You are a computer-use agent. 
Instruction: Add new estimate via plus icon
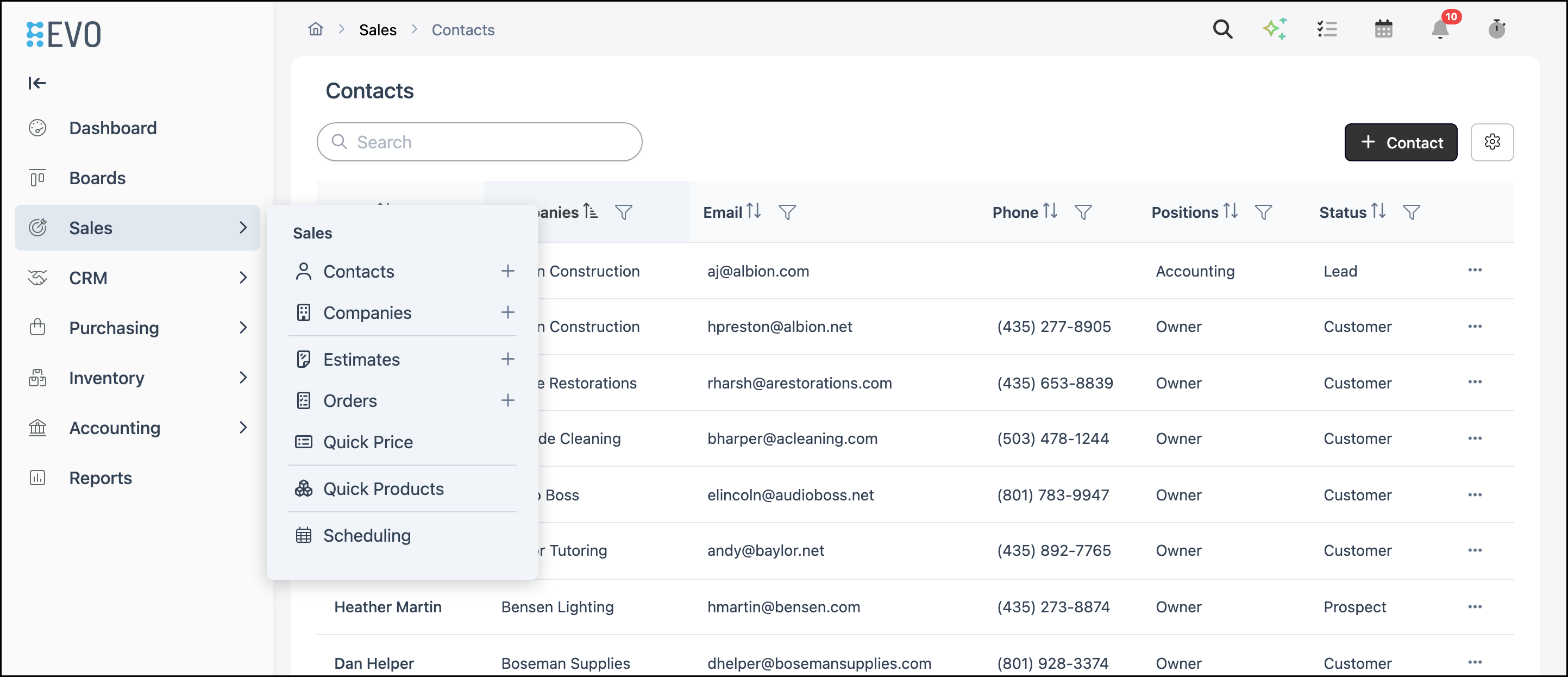[507, 359]
